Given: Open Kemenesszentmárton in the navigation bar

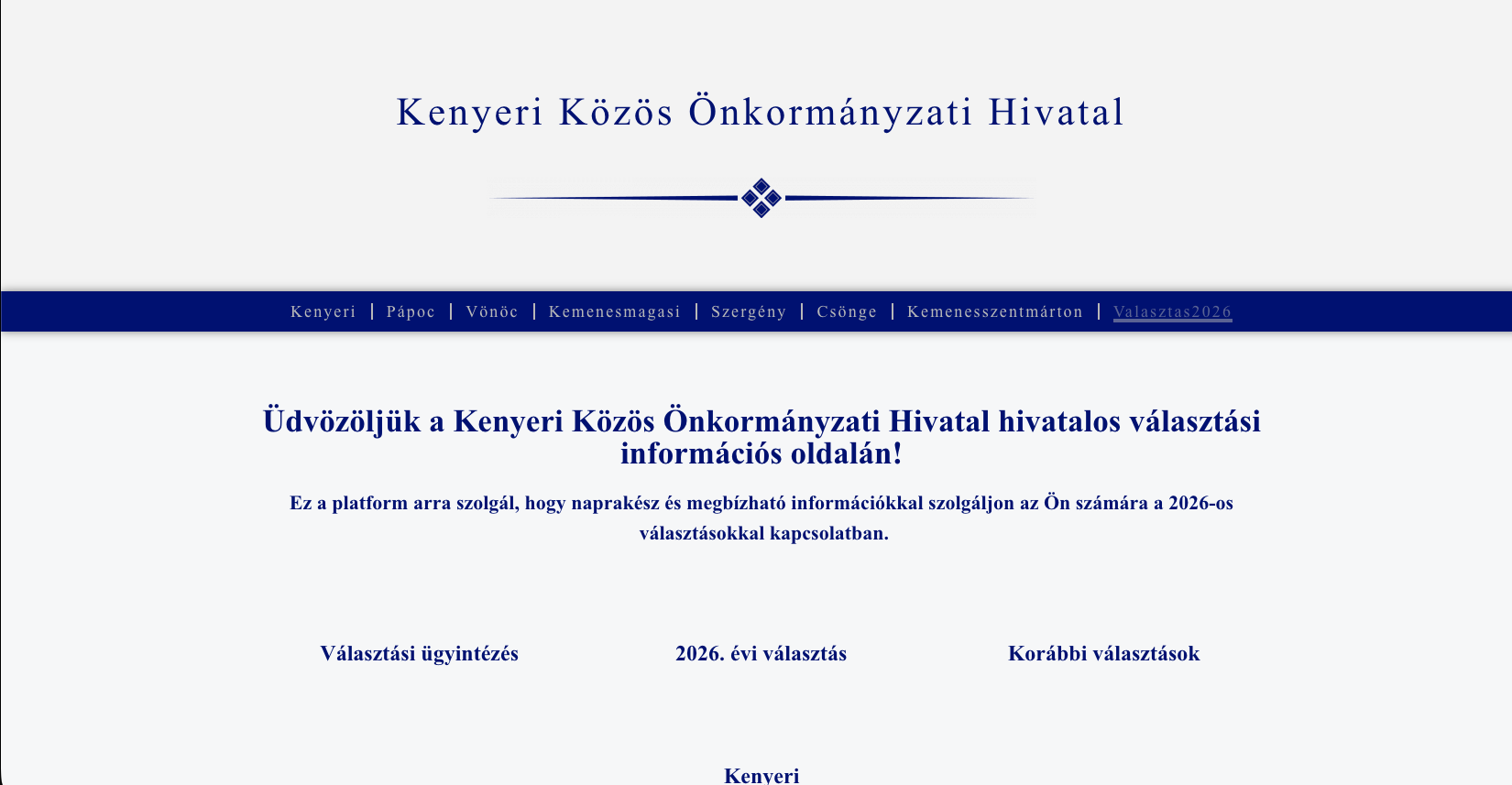Looking at the screenshot, I should [x=995, y=311].
